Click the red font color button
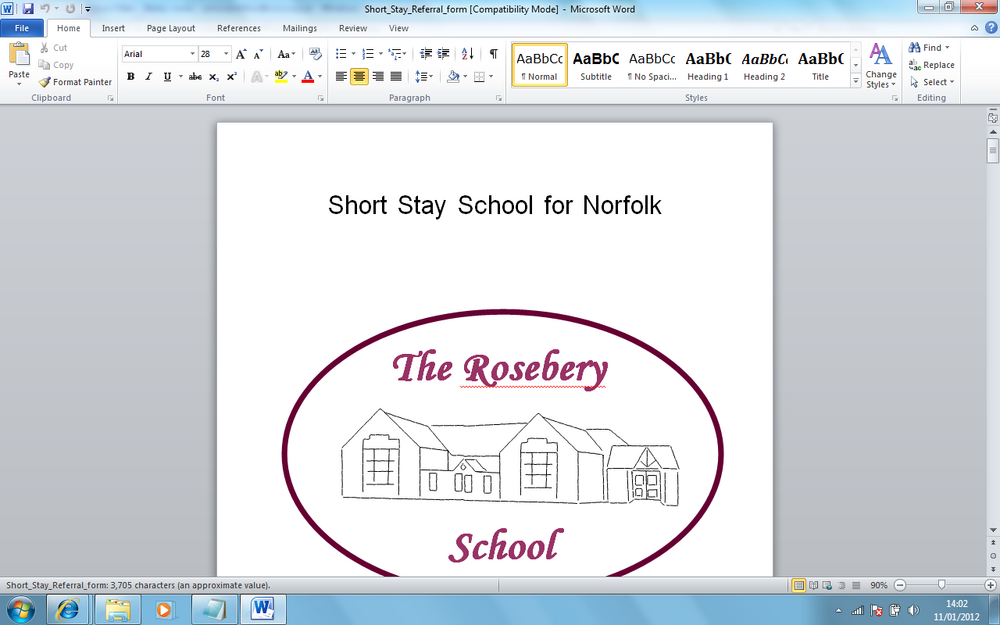The image size is (1000, 625). click(x=308, y=77)
